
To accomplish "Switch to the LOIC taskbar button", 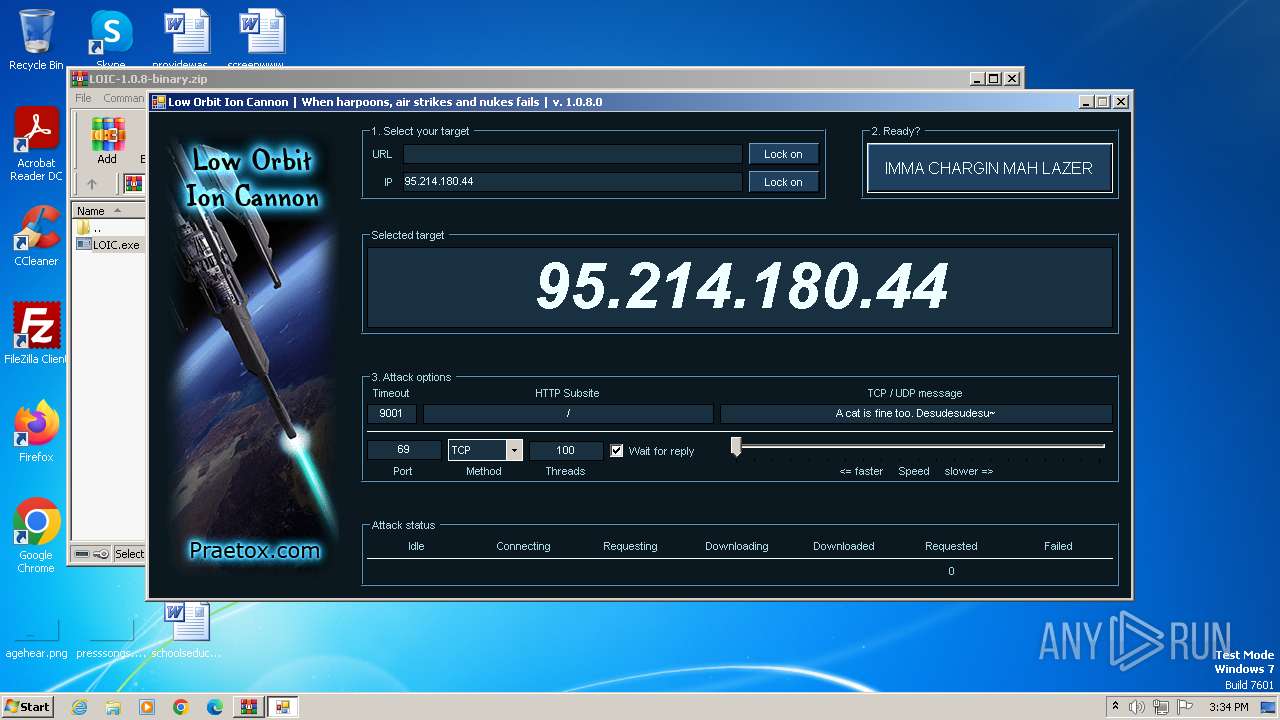I will point(282,707).
